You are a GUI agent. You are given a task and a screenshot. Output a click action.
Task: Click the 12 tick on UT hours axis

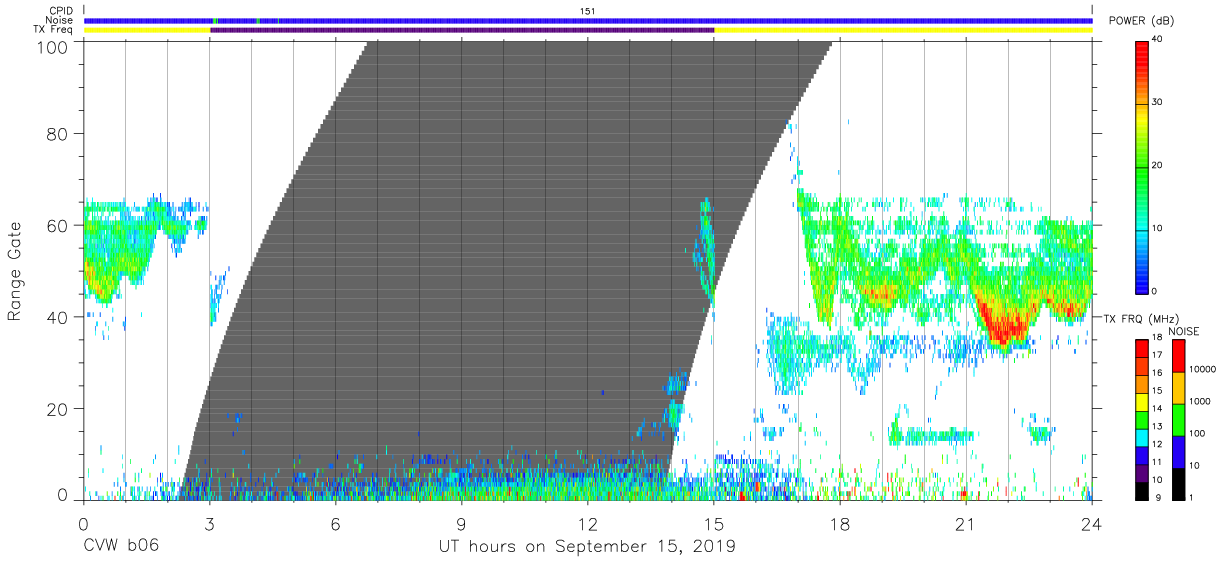(588, 525)
